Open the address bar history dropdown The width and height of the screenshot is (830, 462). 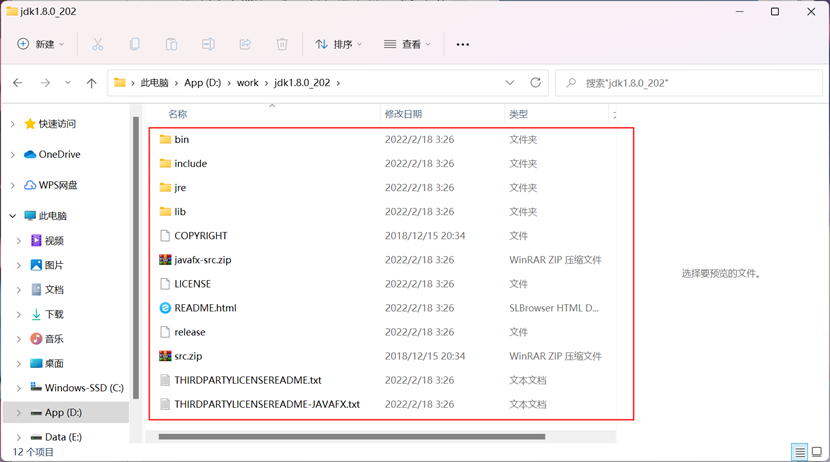pos(510,83)
